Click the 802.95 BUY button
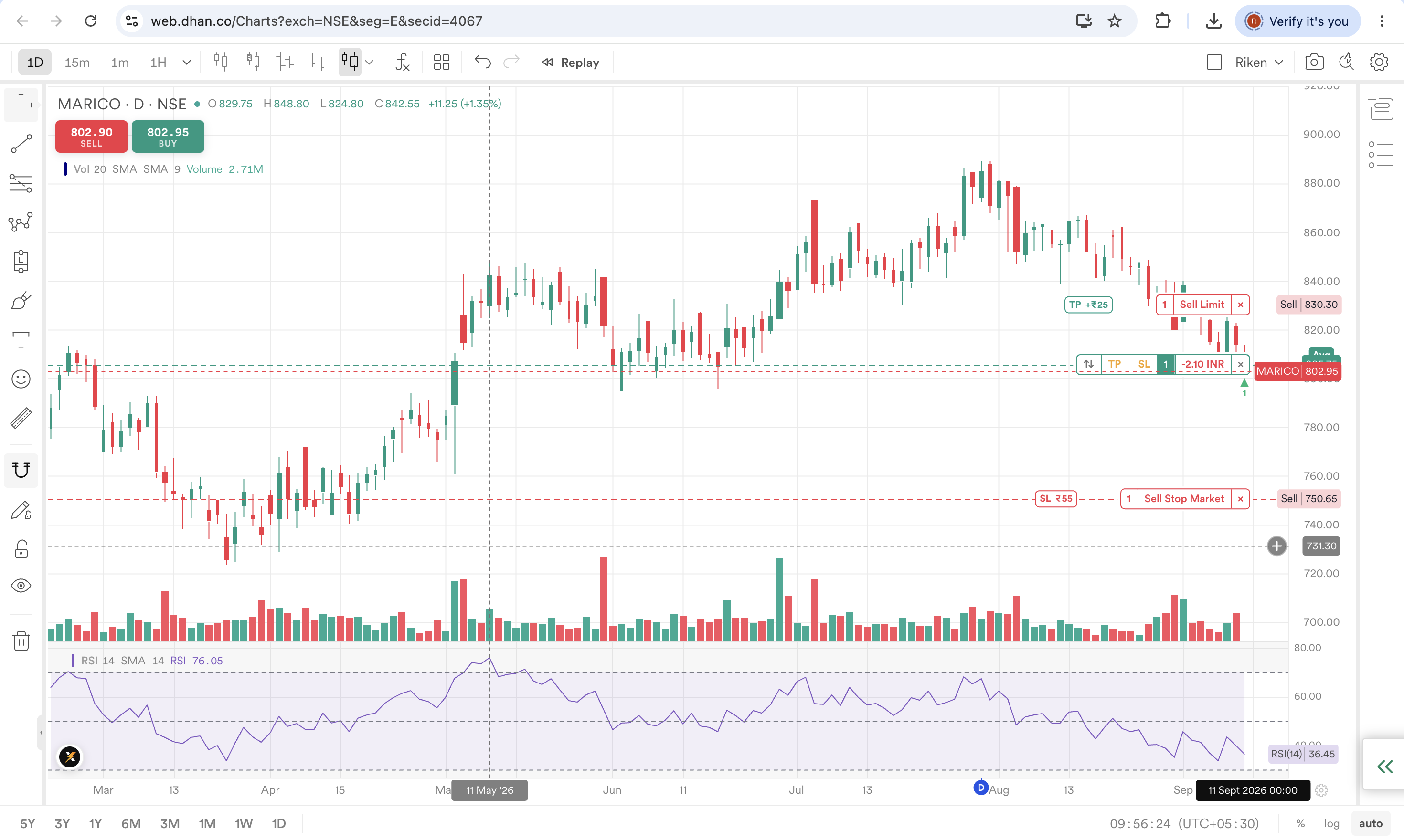 pyautogui.click(x=168, y=136)
